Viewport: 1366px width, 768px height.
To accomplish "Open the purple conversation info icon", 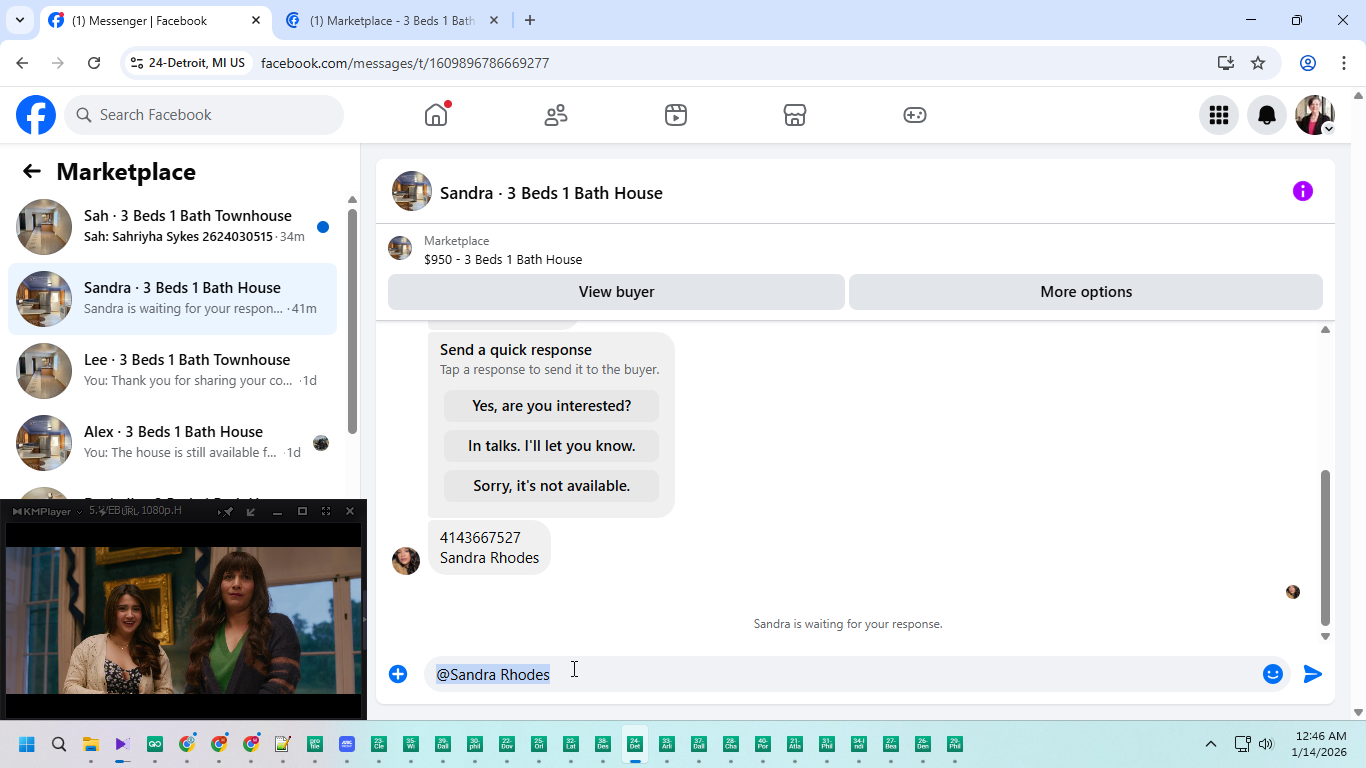I will [1303, 191].
